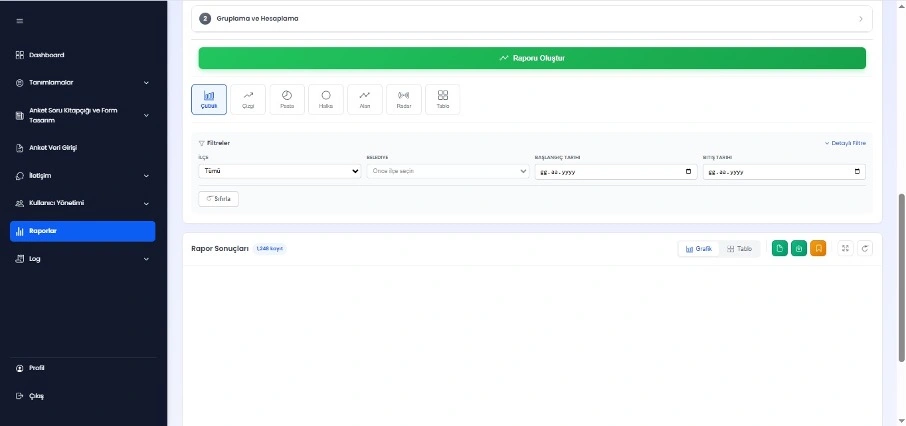Image resolution: width=906 pixels, height=426 pixels.
Task: Select the Alan area chart type
Action: pos(365,99)
